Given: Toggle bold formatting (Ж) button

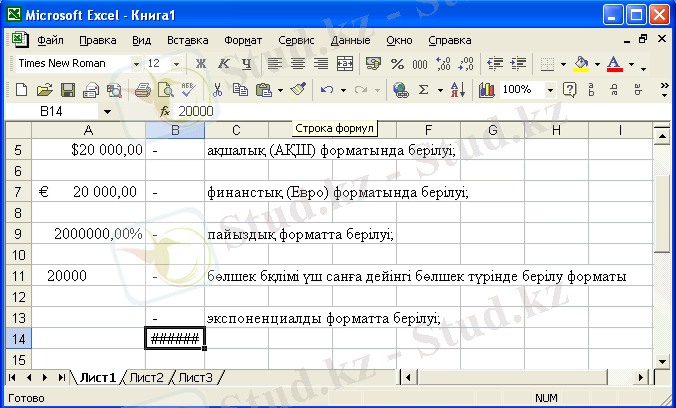Looking at the screenshot, I should 201,64.
